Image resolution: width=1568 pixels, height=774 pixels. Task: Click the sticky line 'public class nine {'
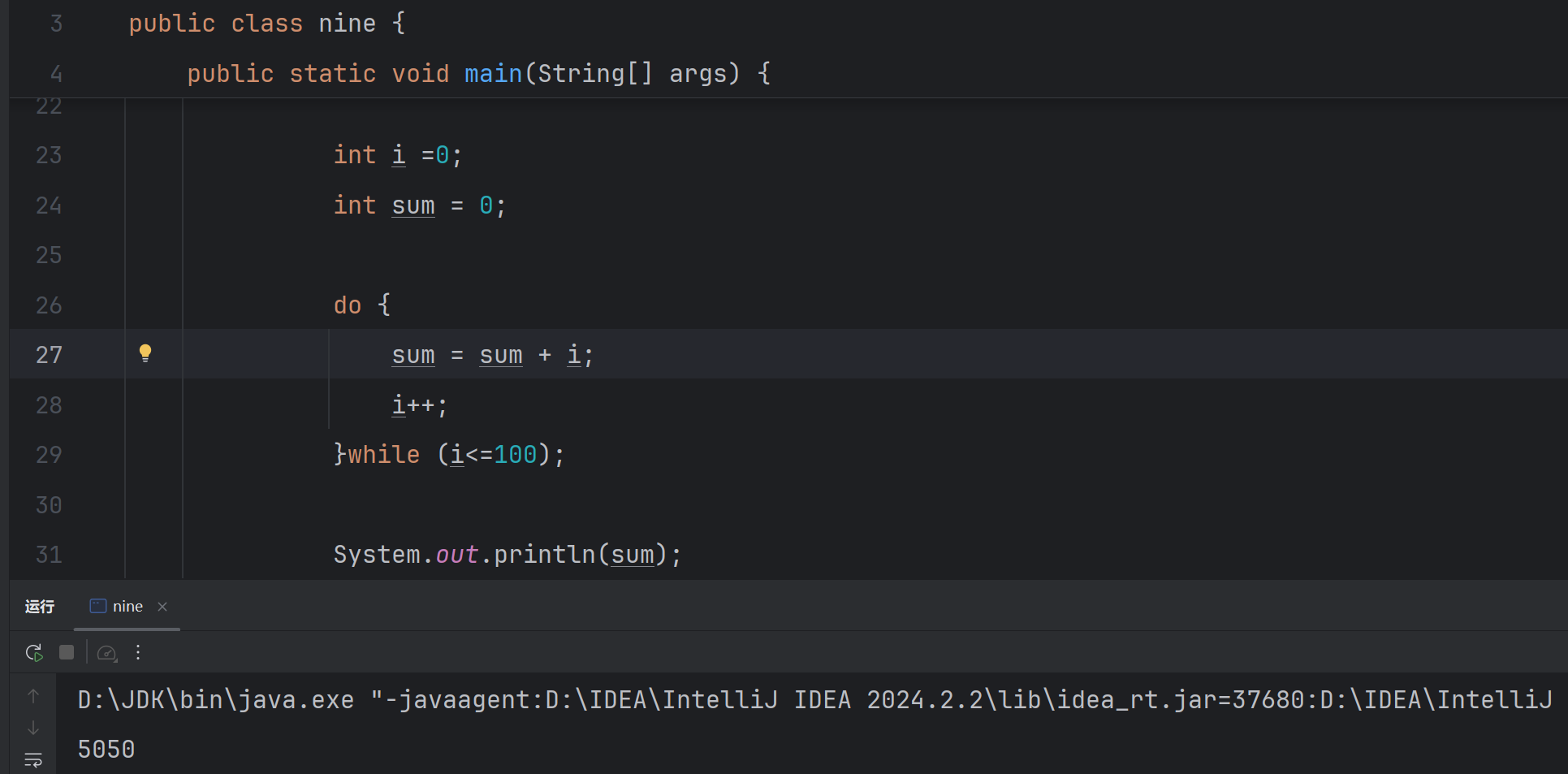[x=267, y=24]
